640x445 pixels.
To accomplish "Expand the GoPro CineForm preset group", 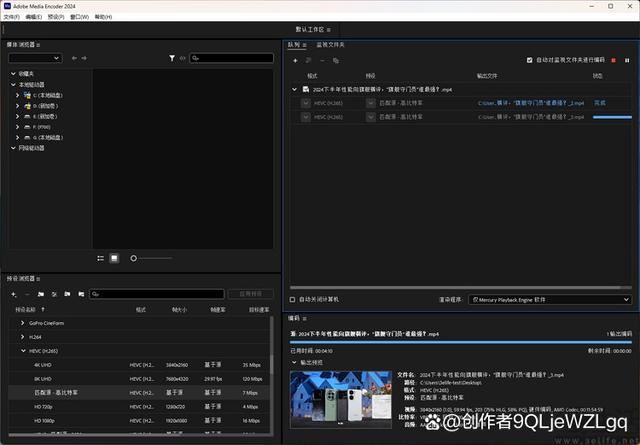I will pos(22,323).
